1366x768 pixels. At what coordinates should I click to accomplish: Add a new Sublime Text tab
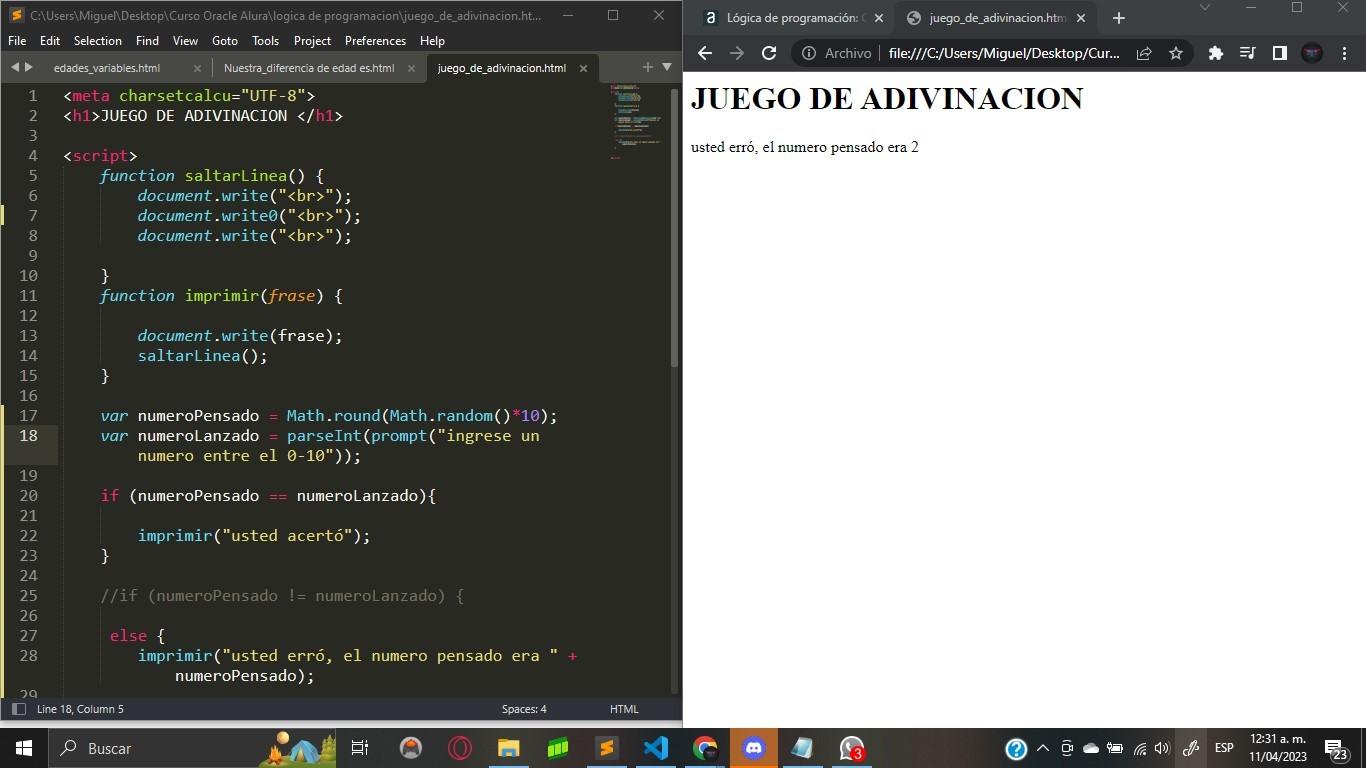click(x=647, y=67)
